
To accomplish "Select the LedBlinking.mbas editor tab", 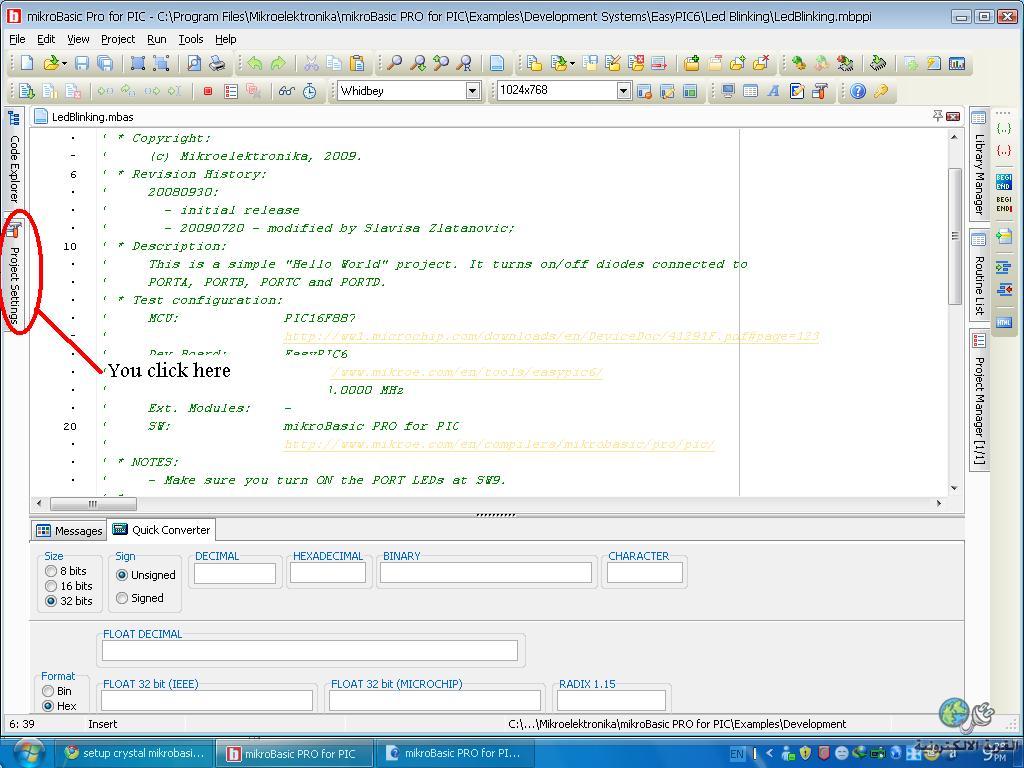I will point(84,117).
